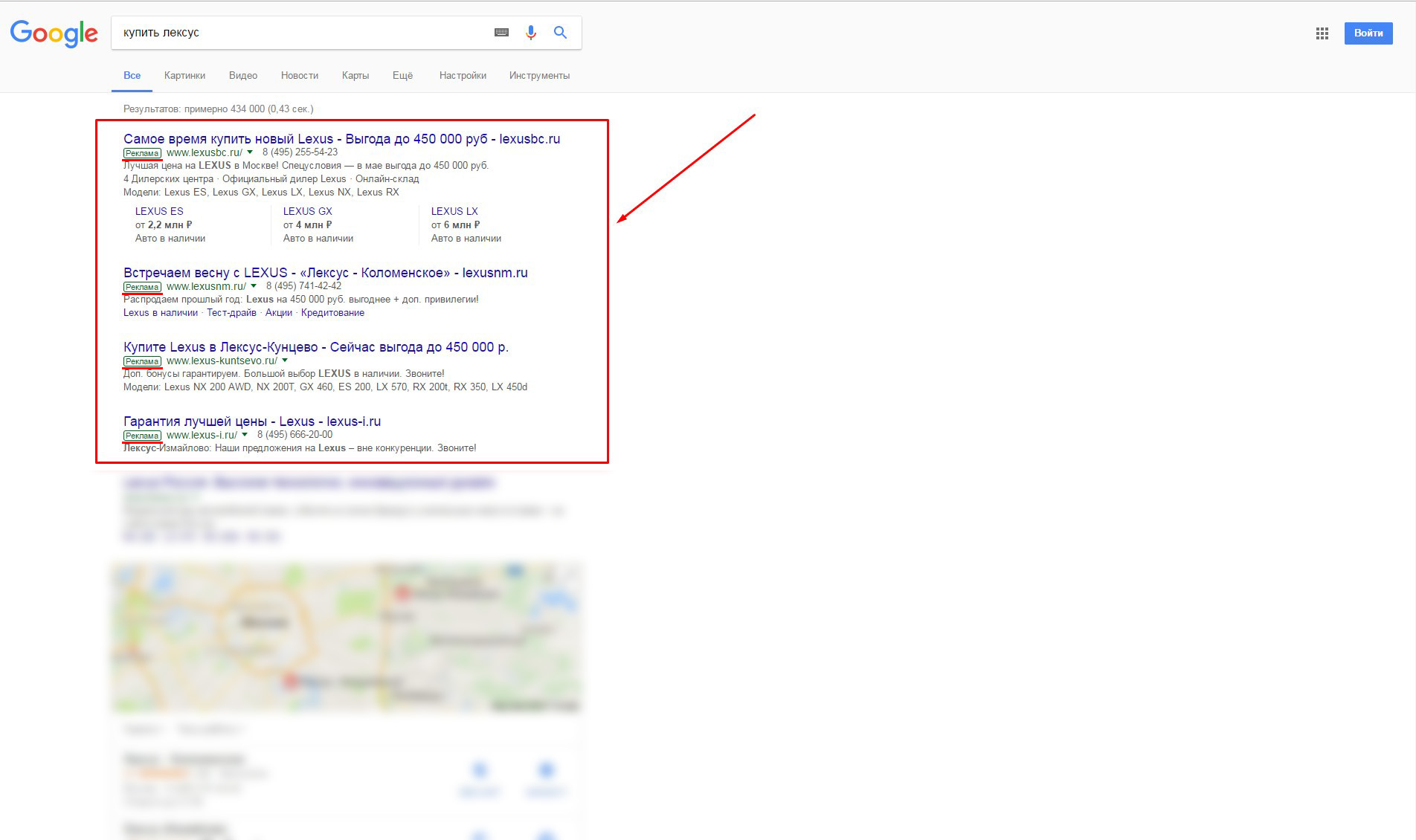This screenshot has height=840, width=1416.
Task: Click the LEXUS ES sitelink
Action: click(x=159, y=211)
